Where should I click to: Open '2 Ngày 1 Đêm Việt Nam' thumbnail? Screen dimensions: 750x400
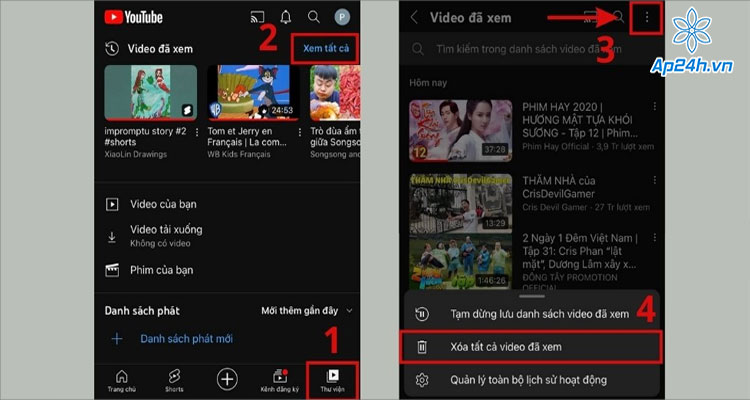pos(461,262)
